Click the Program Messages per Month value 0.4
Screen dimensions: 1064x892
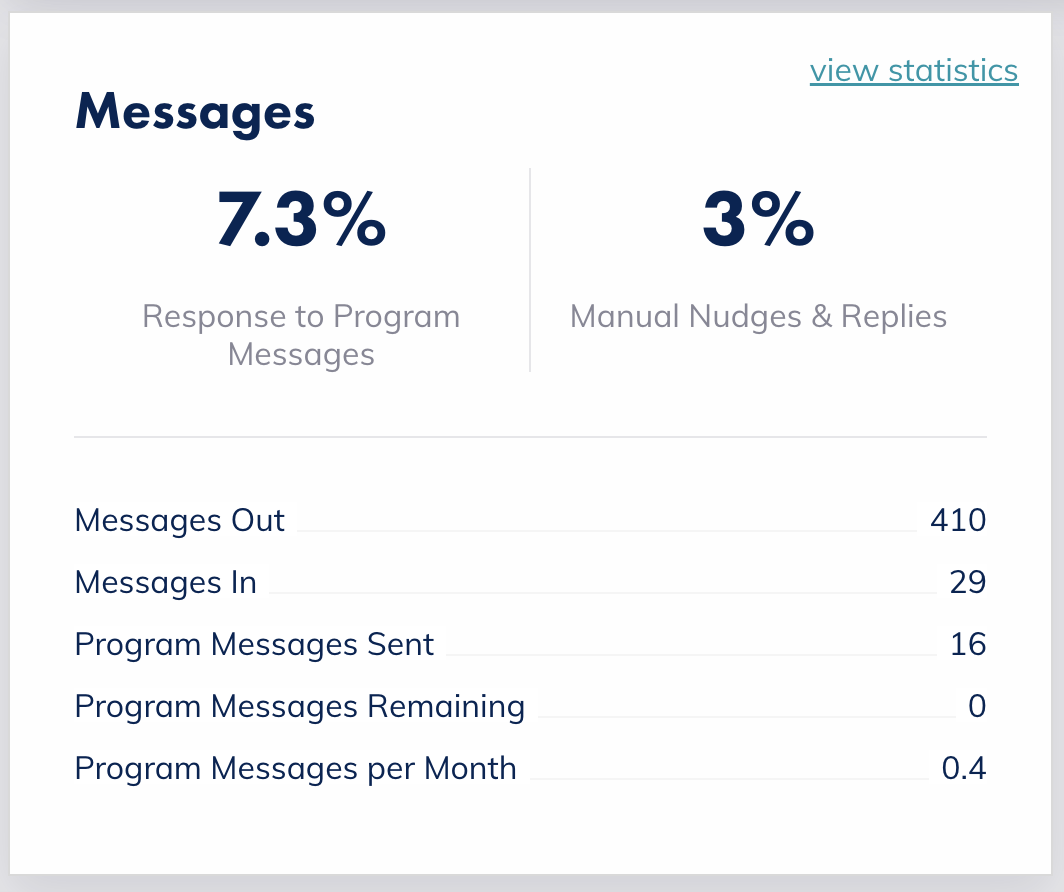click(964, 769)
